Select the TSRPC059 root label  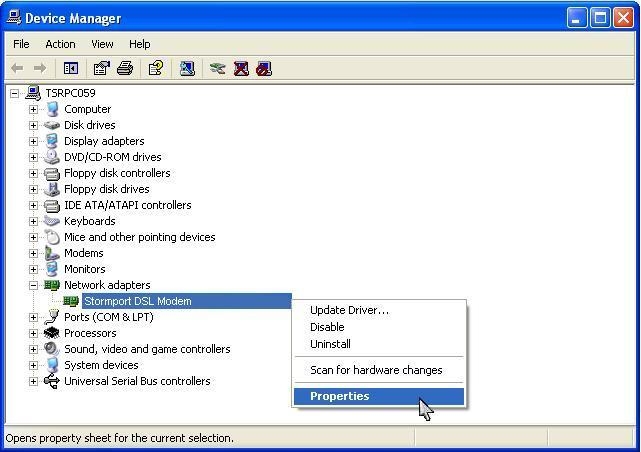click(70, 93)
